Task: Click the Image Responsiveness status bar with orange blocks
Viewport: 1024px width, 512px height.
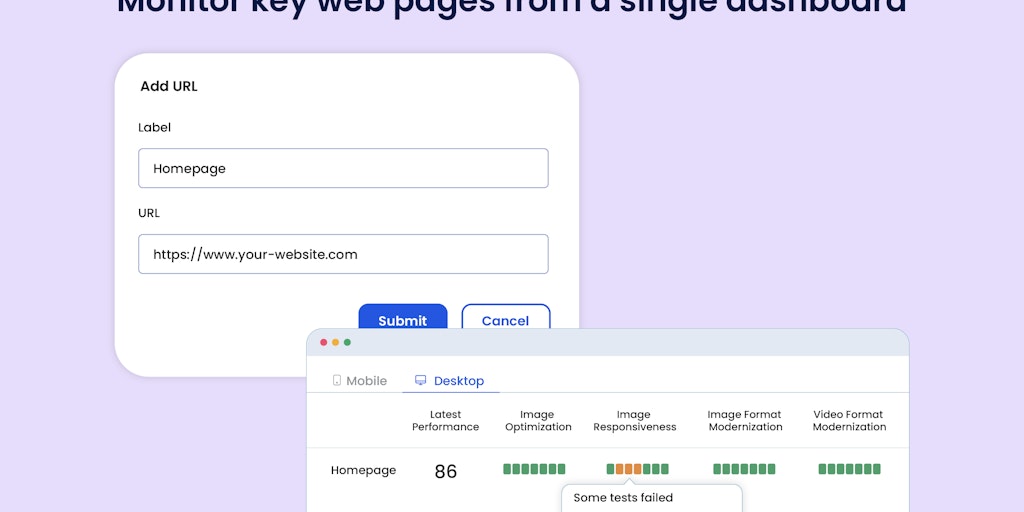Action: click(637, 469)
